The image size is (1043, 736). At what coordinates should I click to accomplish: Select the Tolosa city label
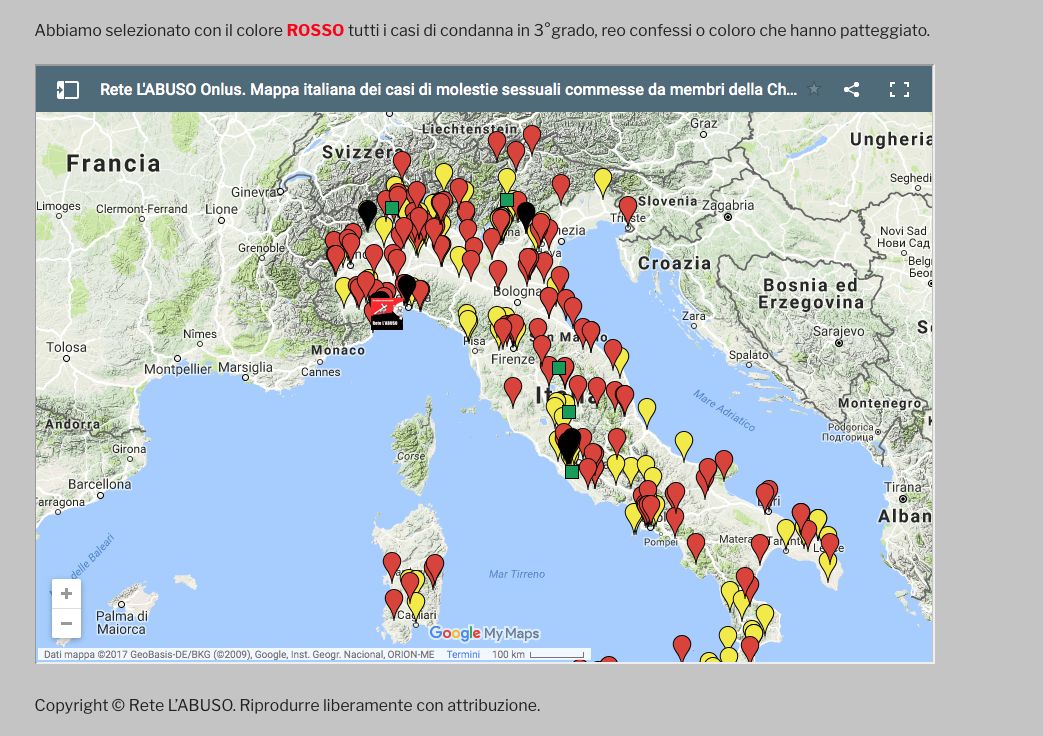[67, 347]
